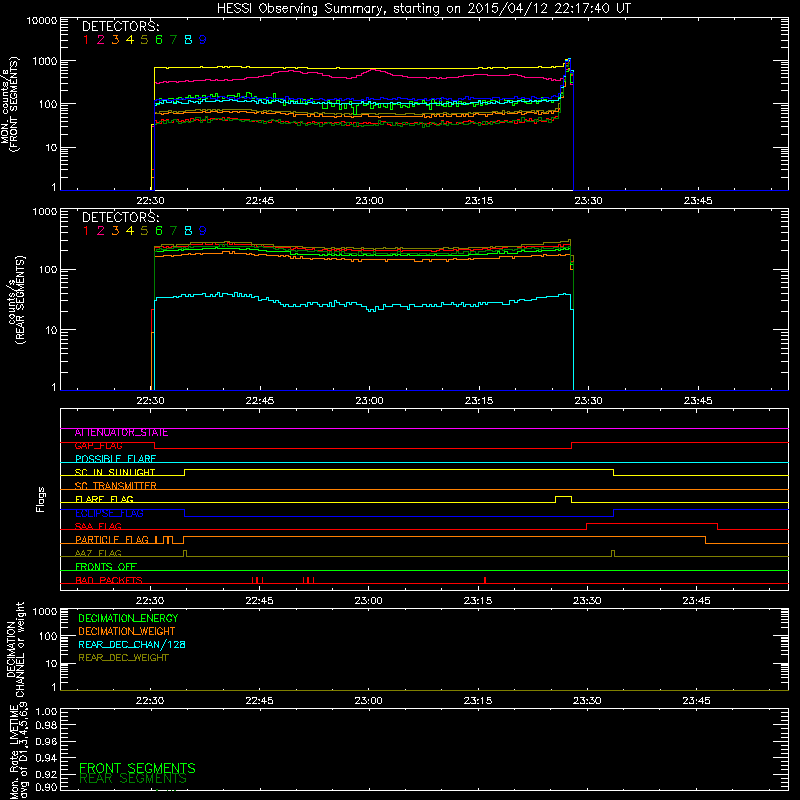Image resolution: width=800 pixels, height=800 pixels.
Task: Select detector 8 in front segments legend
Action: pos(188,40)
